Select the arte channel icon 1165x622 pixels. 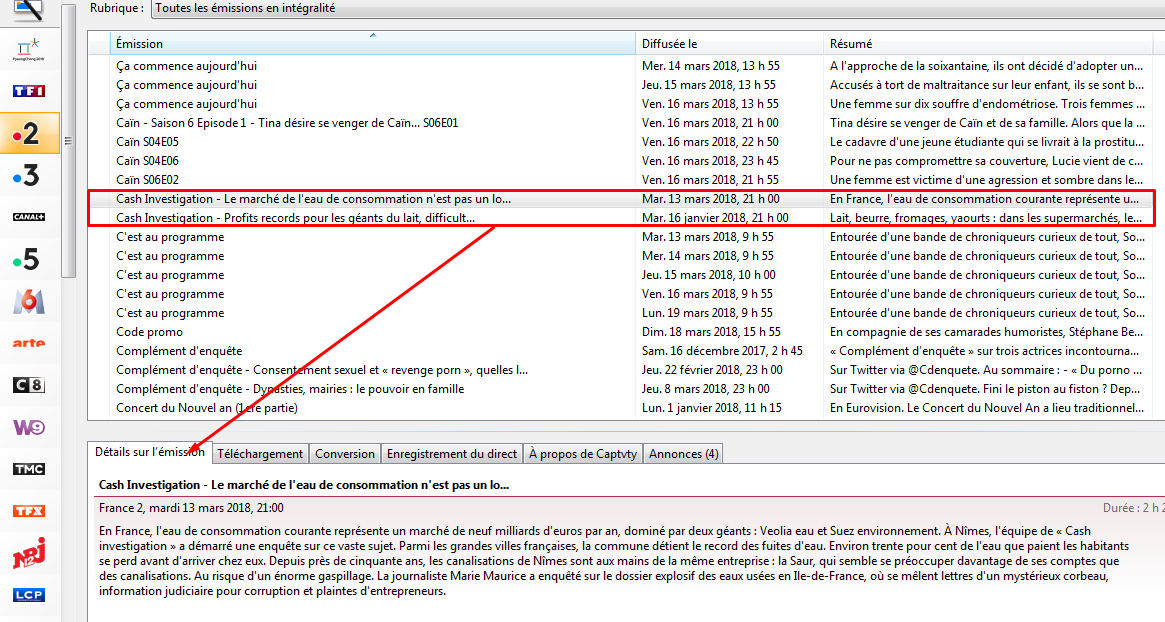(28, 343)
